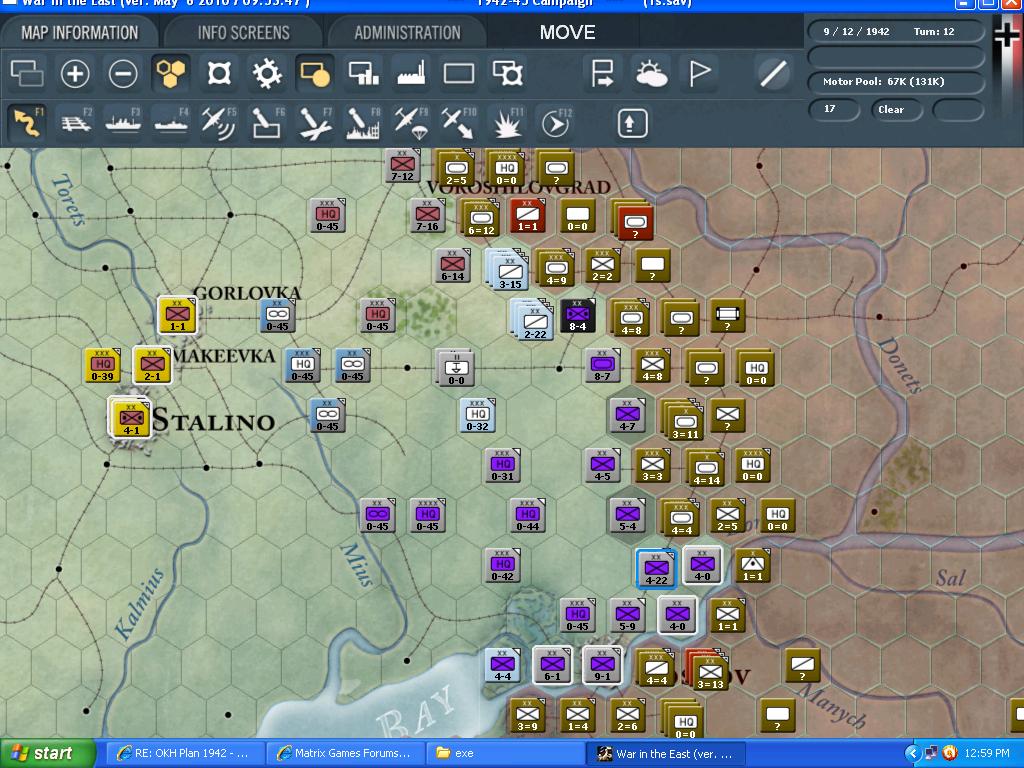Click the Motor Pool 67K display

(895, 82)
